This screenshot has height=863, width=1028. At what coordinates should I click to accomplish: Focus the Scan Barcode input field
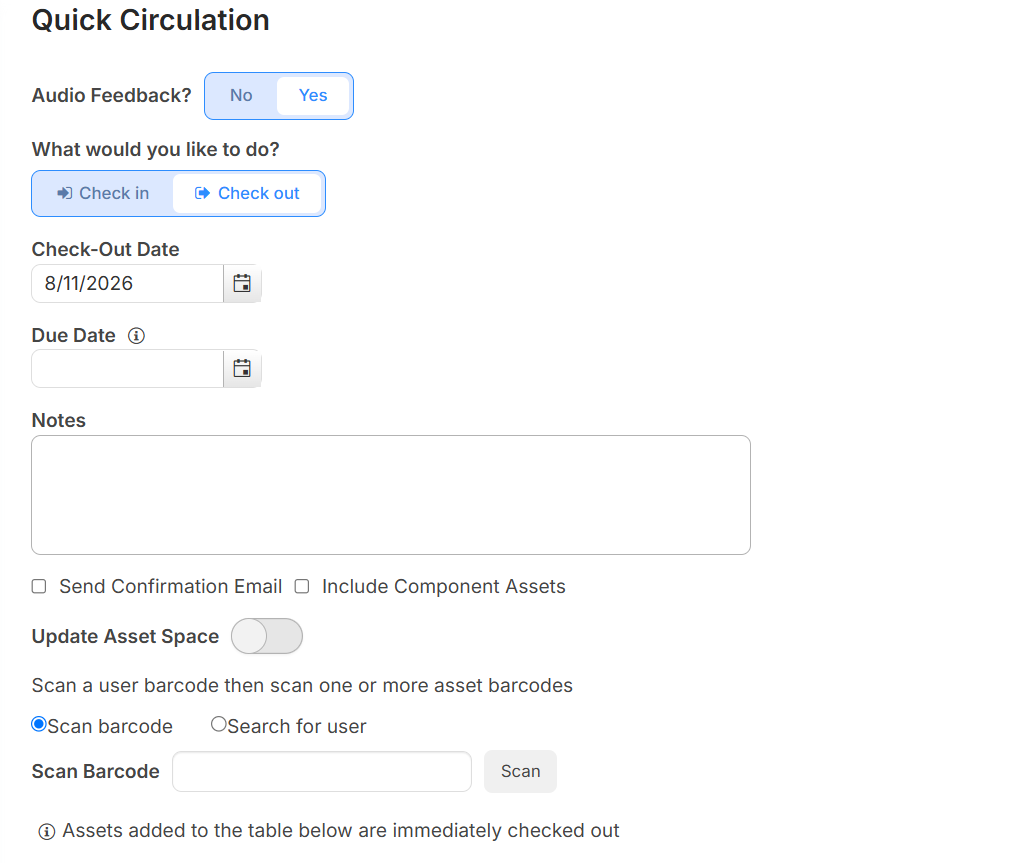click(x=322, y=771)
